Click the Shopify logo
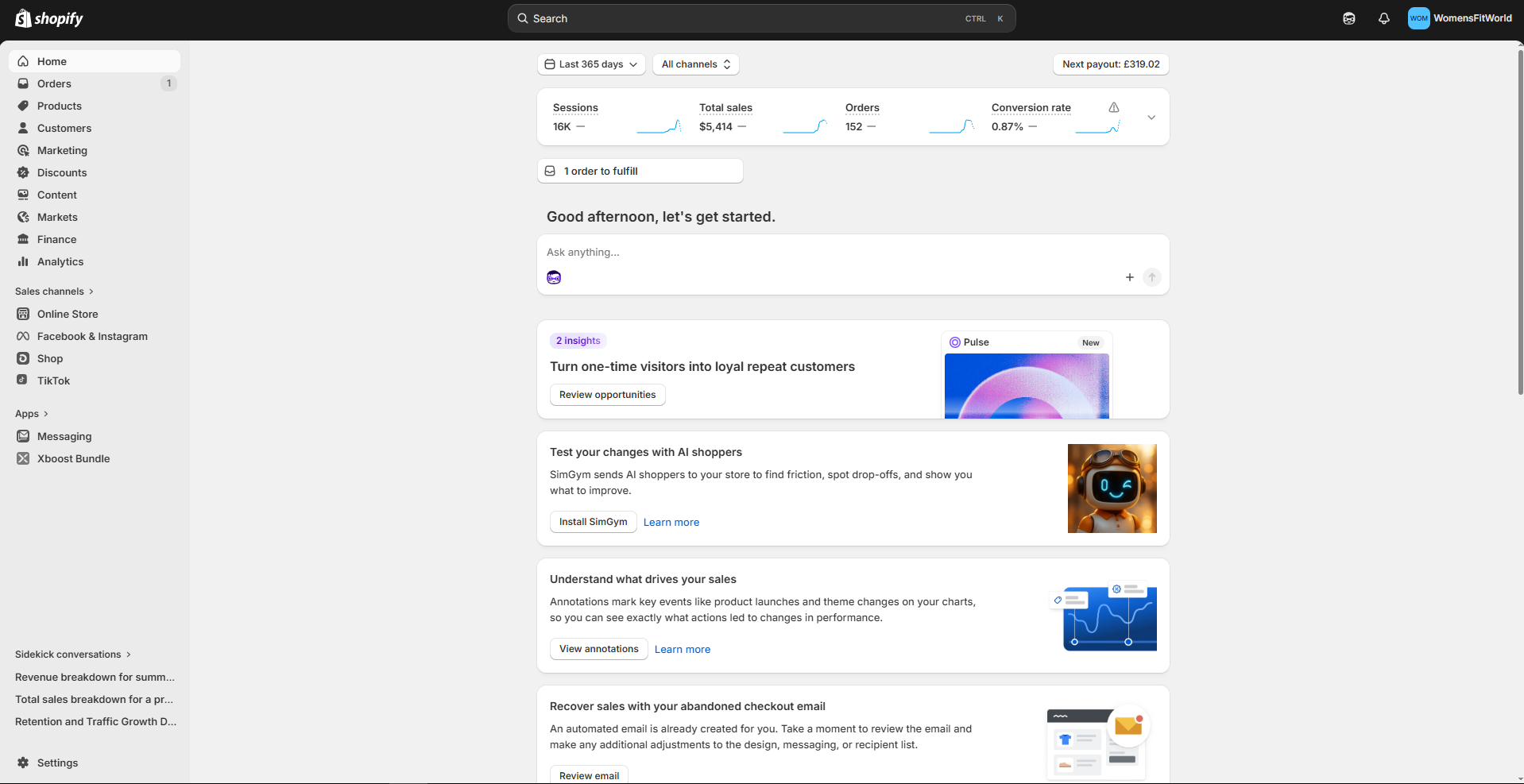The width and height of the screenshot is (1524, 784). [x=49, y=18]
